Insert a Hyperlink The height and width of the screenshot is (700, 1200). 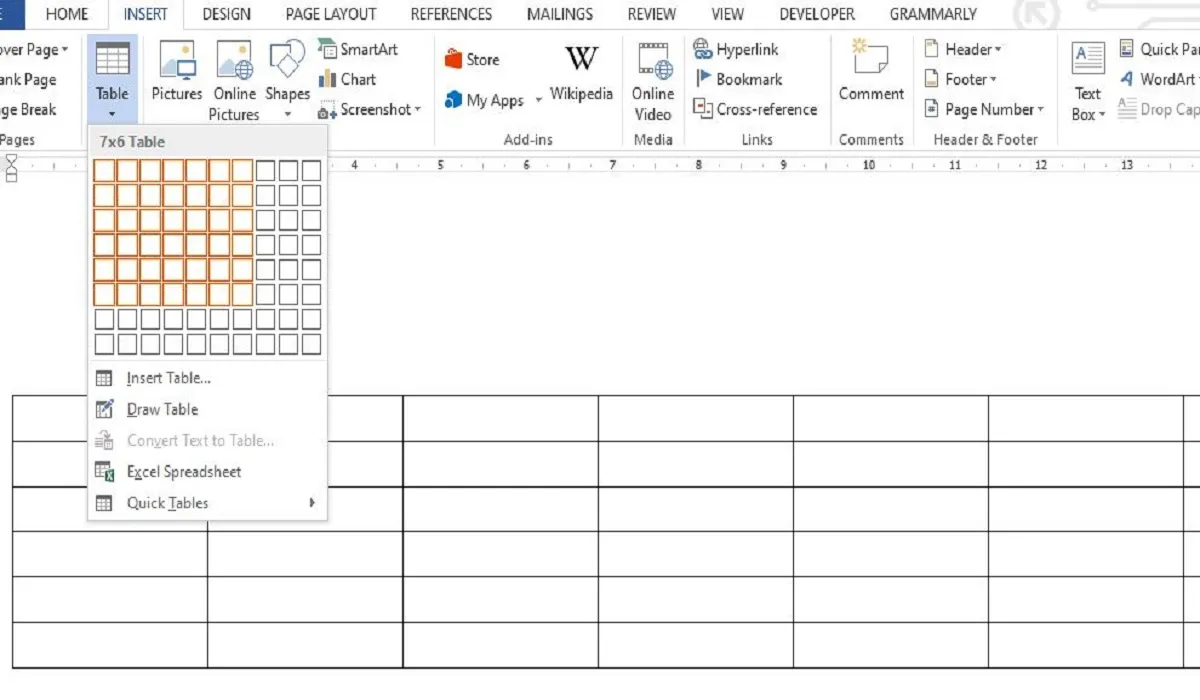click(x=736, y=49)
